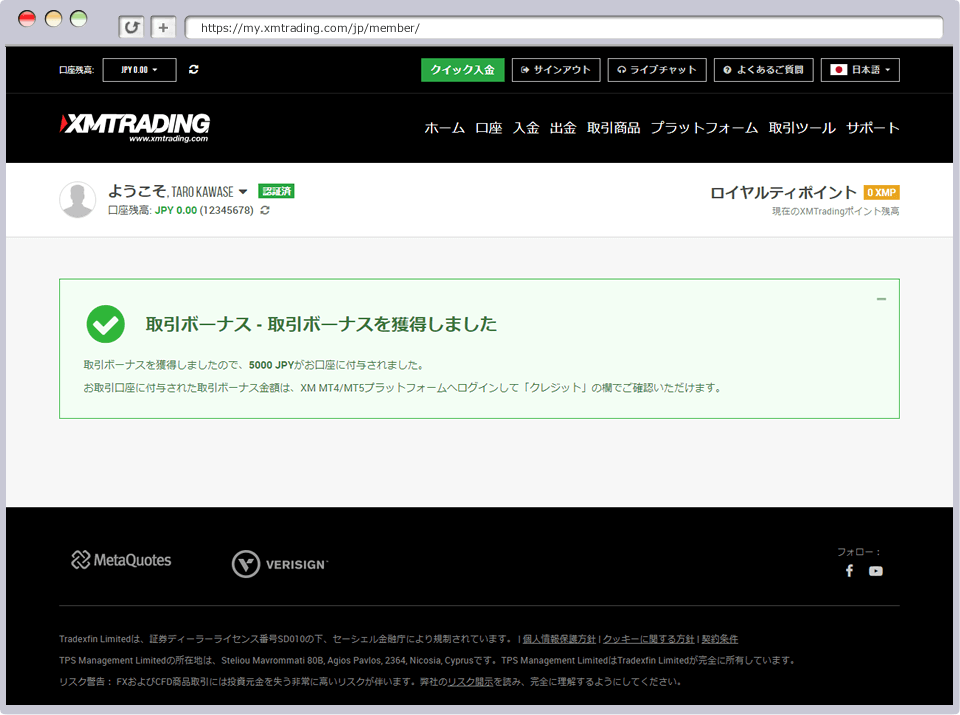Click the VeriSign logo in the footer

pyautogui.click(x=280, y=563)
